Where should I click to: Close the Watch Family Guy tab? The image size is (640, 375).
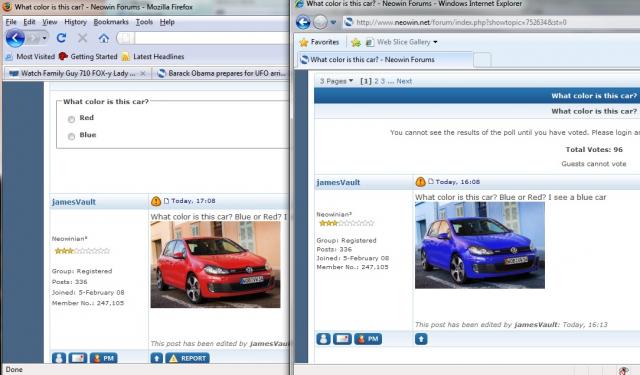tap(143, 73)
